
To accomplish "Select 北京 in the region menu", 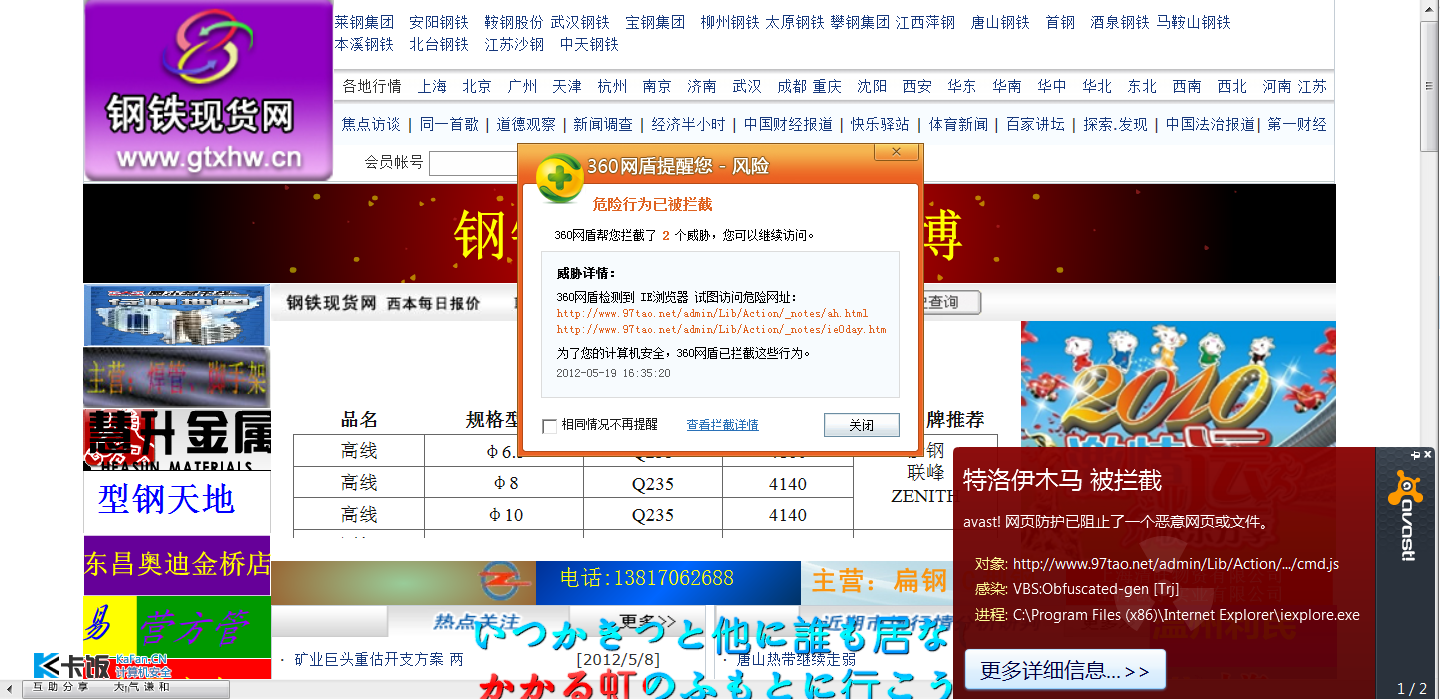I will tap(477, 86).
